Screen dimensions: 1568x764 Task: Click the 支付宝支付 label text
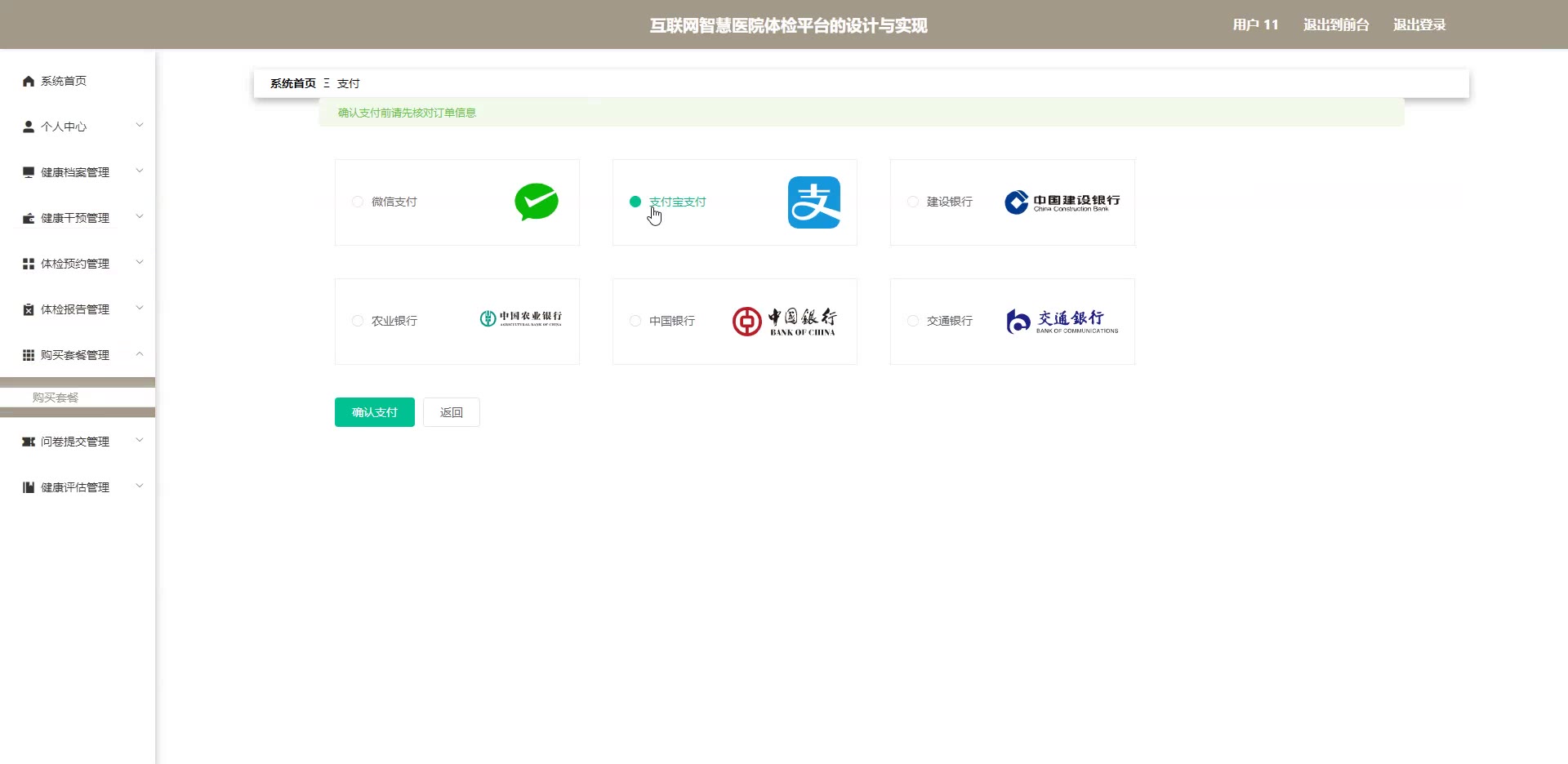(678, 202)
